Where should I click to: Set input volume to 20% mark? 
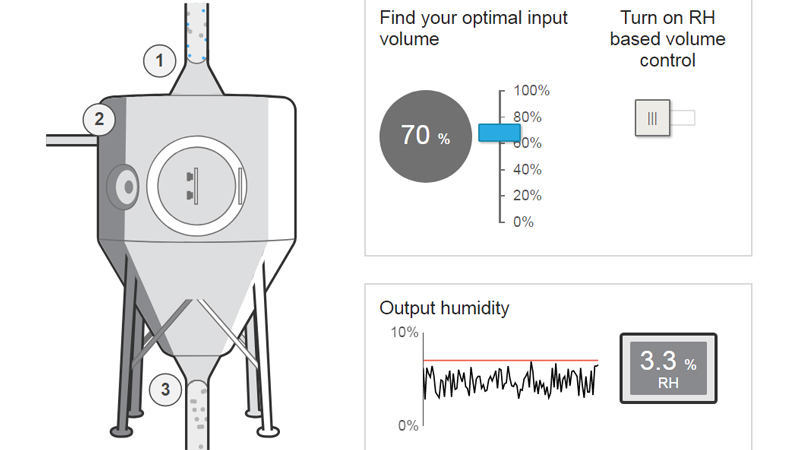point(502,195)
